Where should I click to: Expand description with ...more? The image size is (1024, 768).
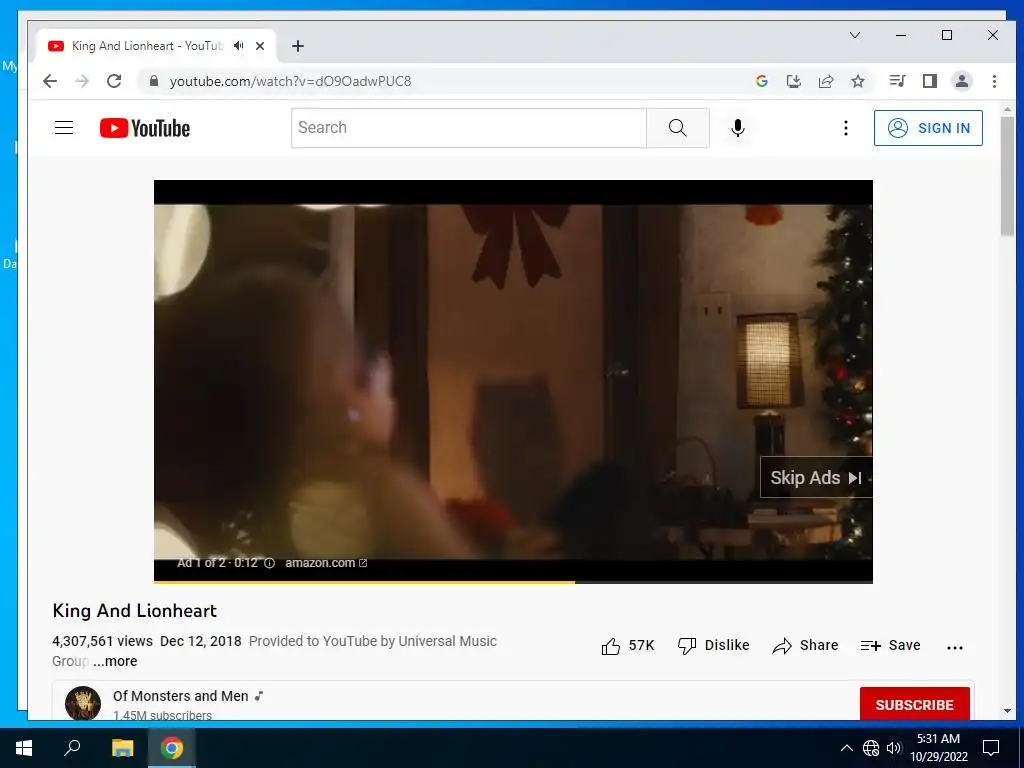pos(115,661)
